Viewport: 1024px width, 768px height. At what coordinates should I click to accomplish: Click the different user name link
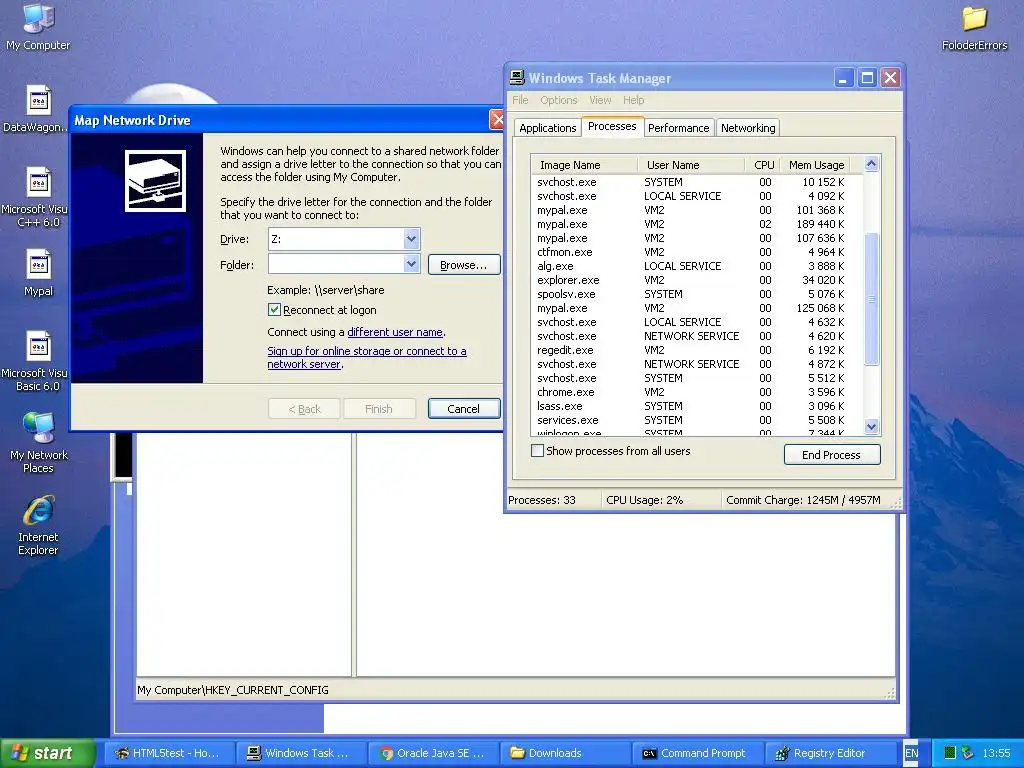pos(395,332)
